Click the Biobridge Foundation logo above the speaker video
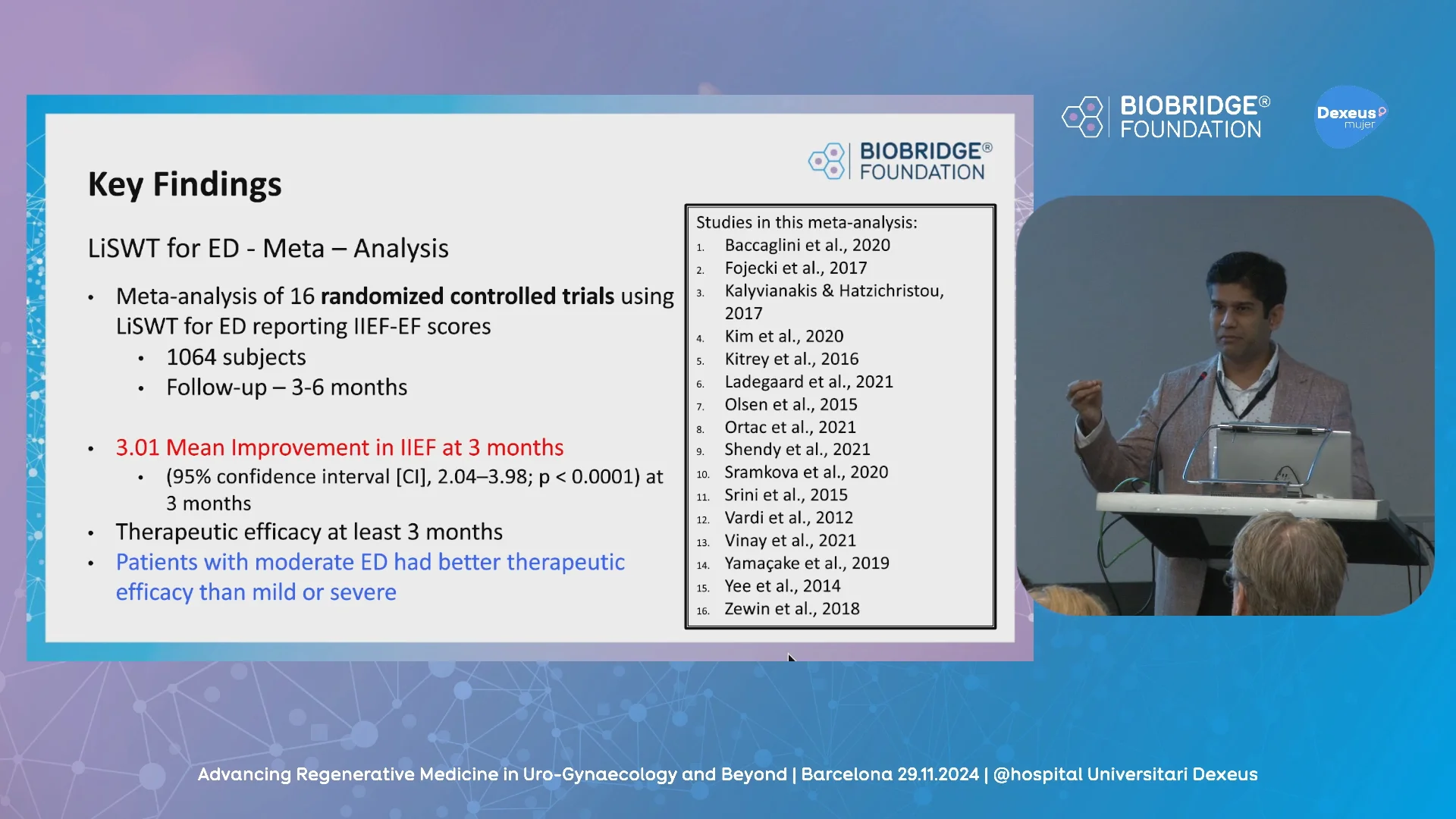 [x=1166, y=117]
